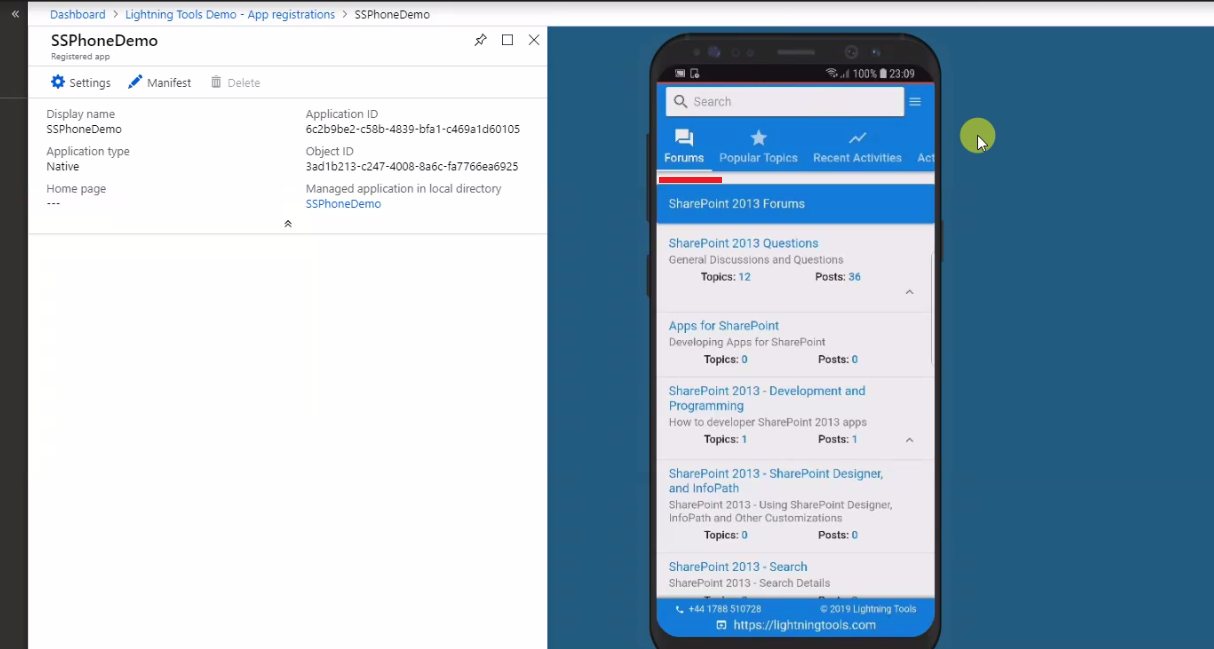Collapse the left sidebar with double chevron
Image resolution: width=1214 pixels, height=649 pixels.
point(15,14)
